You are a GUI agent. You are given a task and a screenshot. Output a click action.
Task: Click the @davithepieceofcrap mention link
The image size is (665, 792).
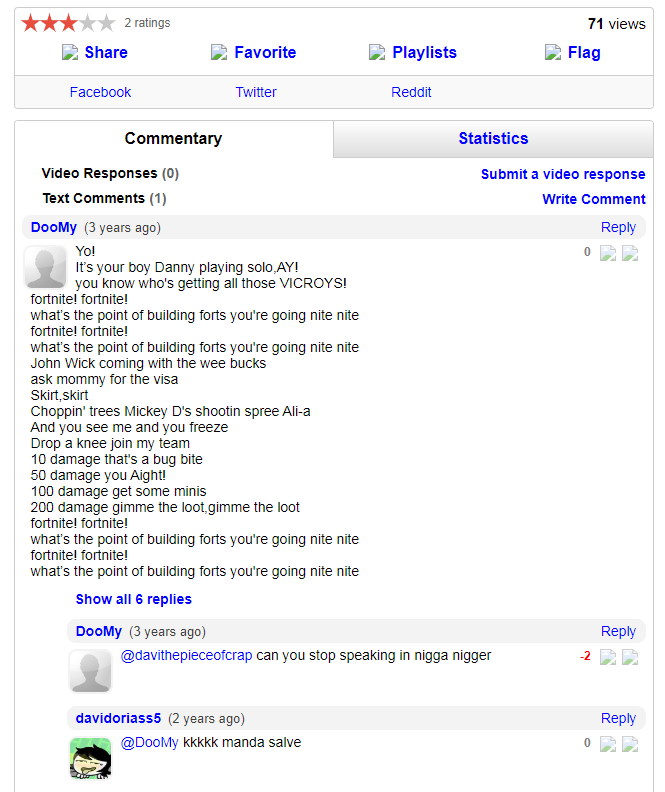click(x=187, y=656)
